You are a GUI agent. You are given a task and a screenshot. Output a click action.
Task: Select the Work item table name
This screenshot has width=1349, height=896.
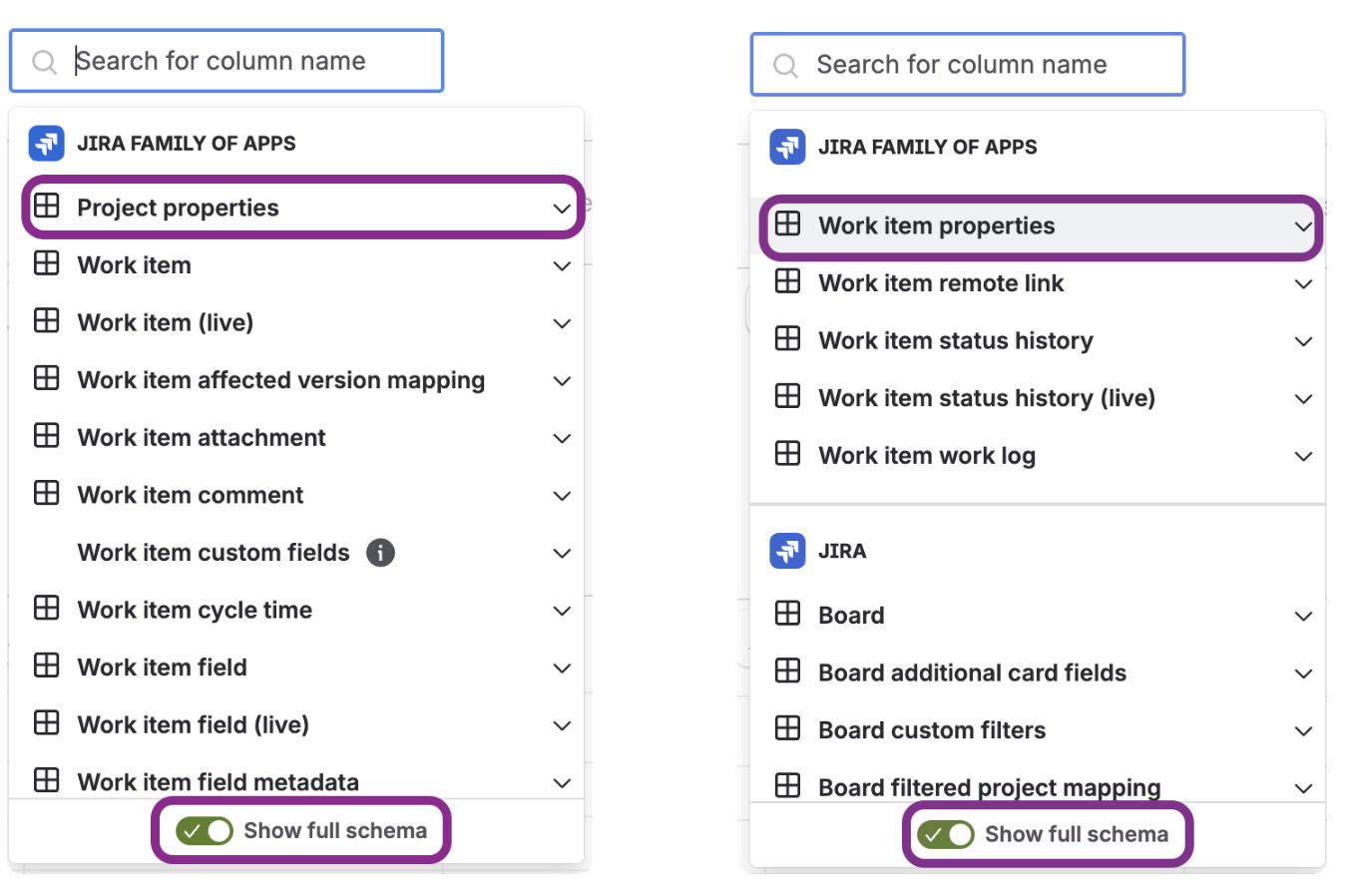135,265
